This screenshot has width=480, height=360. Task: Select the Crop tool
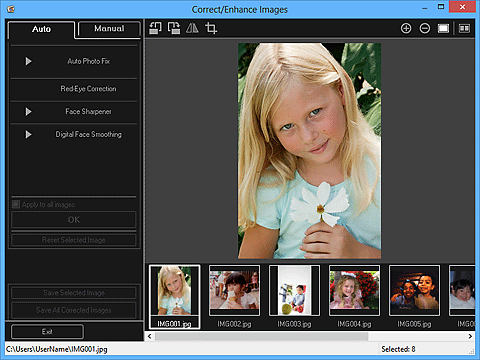[x=211, y=28]
